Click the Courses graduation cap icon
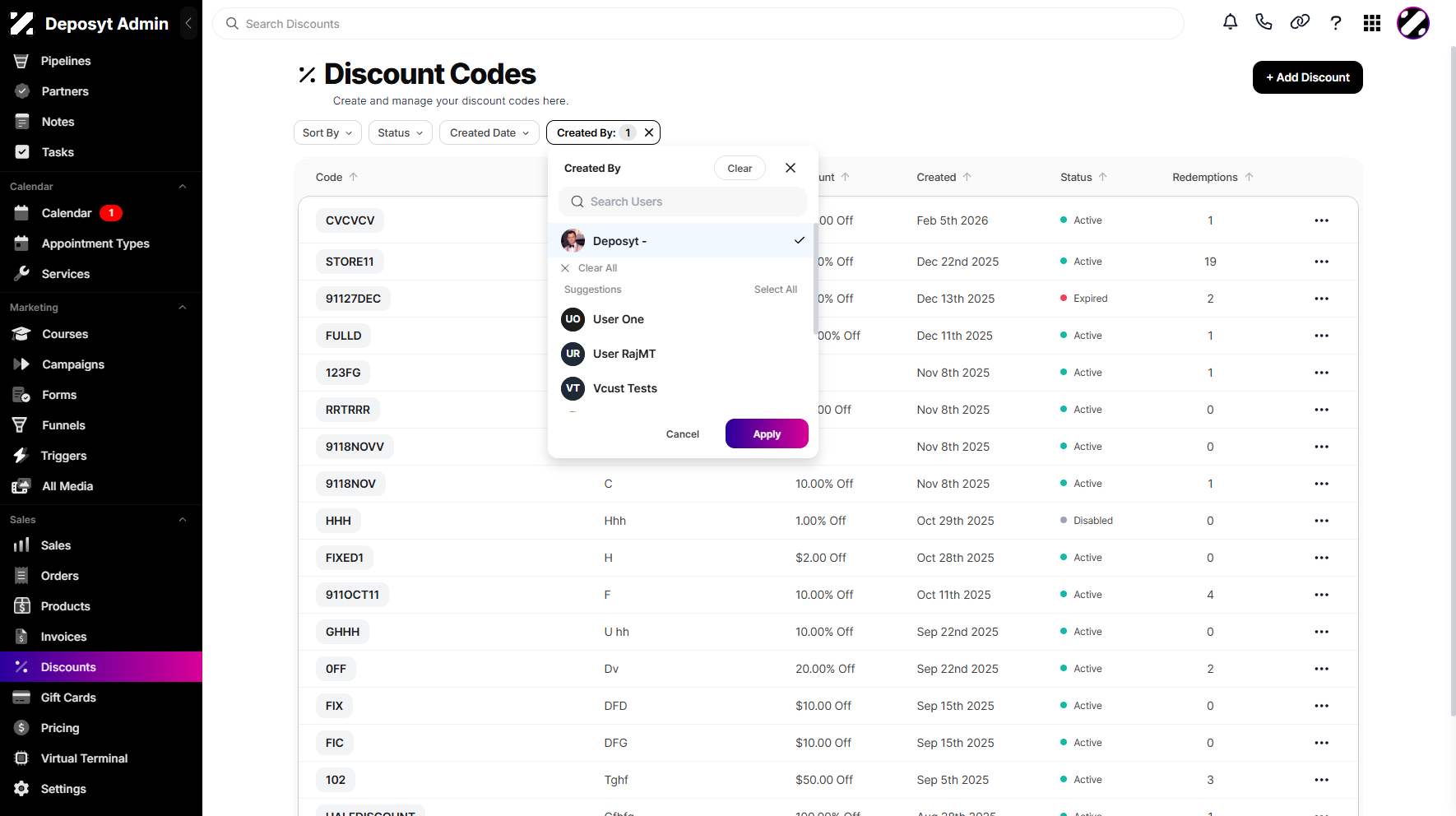Viewport: 1456px width, 816px height. [22, 334]
